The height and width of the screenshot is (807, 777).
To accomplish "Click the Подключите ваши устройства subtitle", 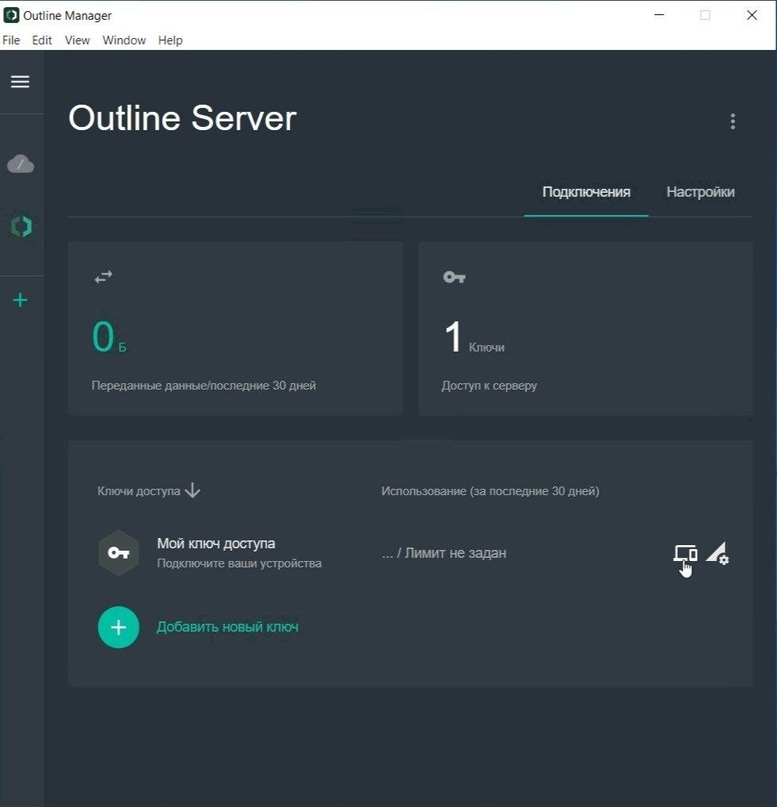I will pyautogui.click(x=239, y=564).
